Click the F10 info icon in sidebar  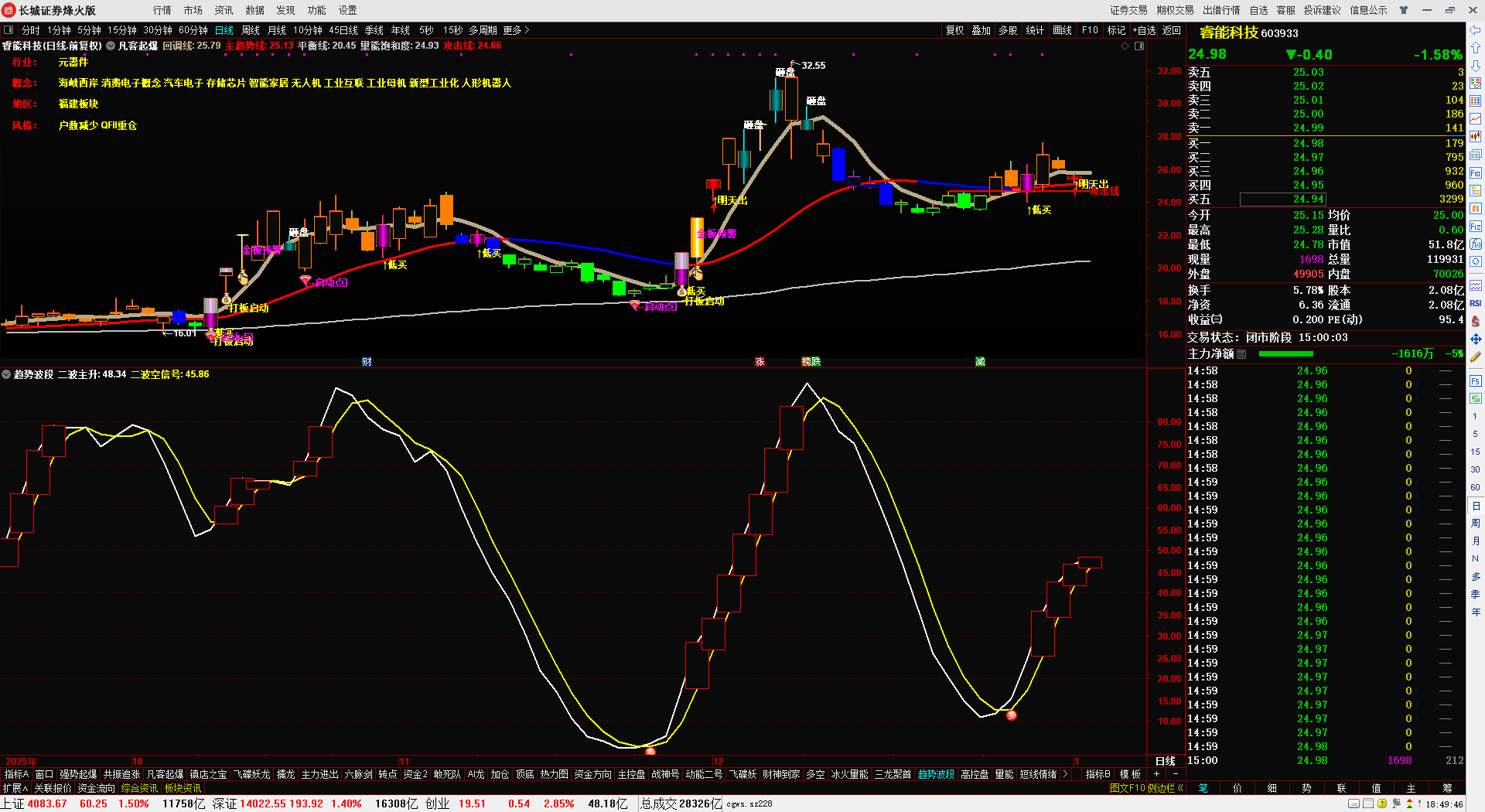[1476, 172]
